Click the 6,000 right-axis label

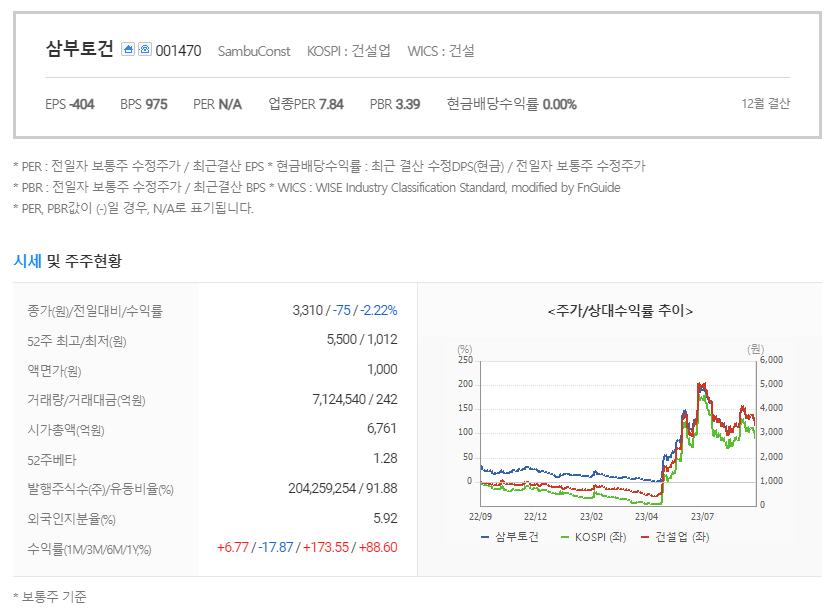771,360
